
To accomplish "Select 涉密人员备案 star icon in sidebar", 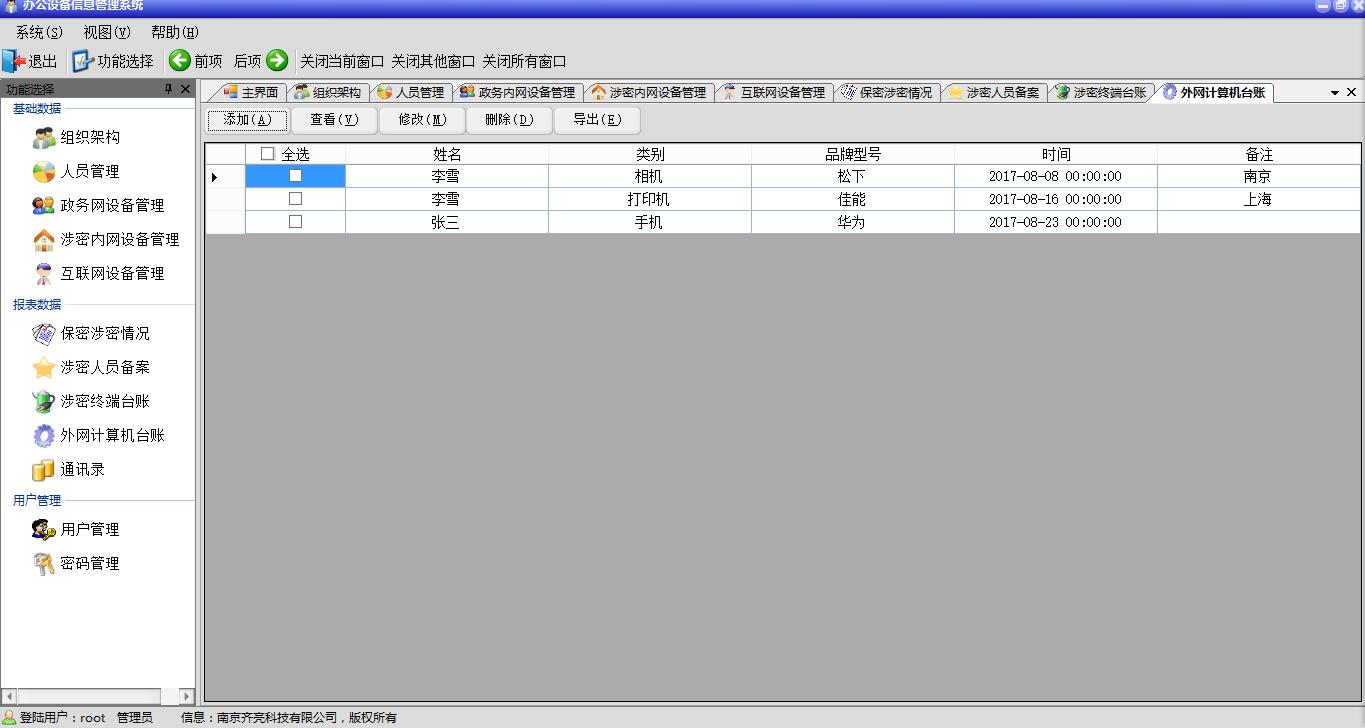I will pyautogui.click(x=44, y=368).
